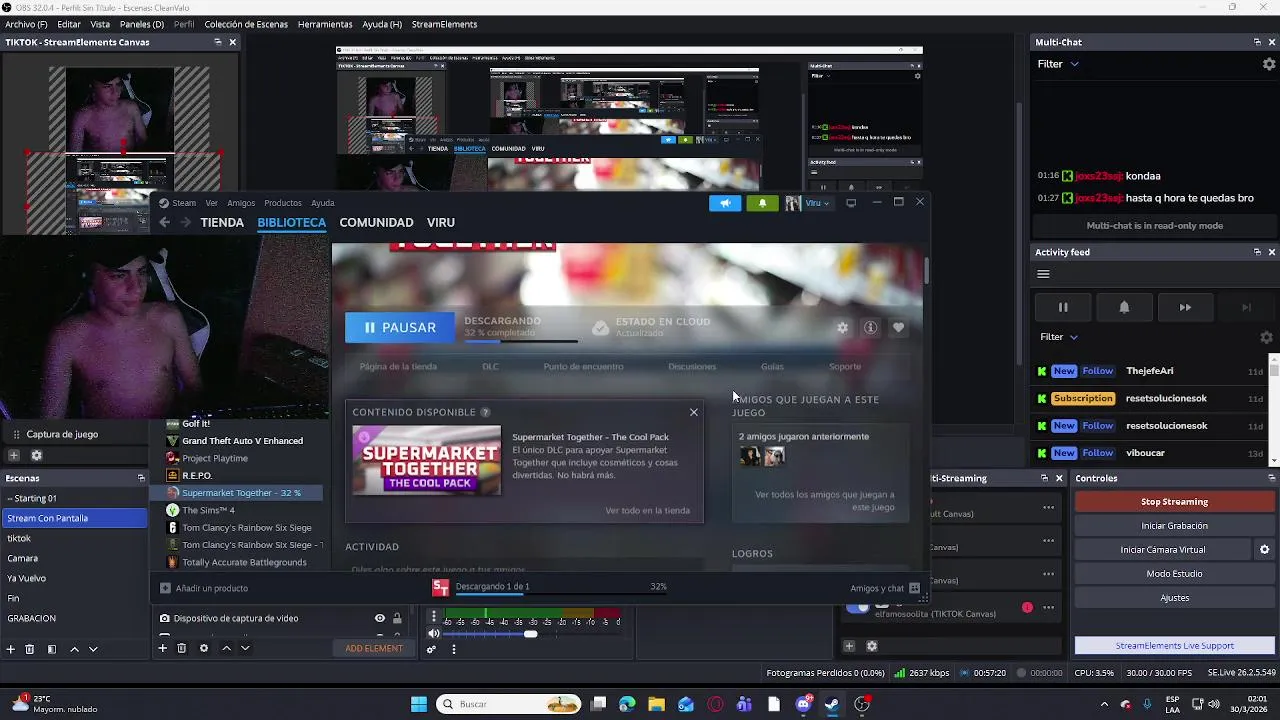
Task: Go back with Steam left arrow
Action: tap(164, 223)
